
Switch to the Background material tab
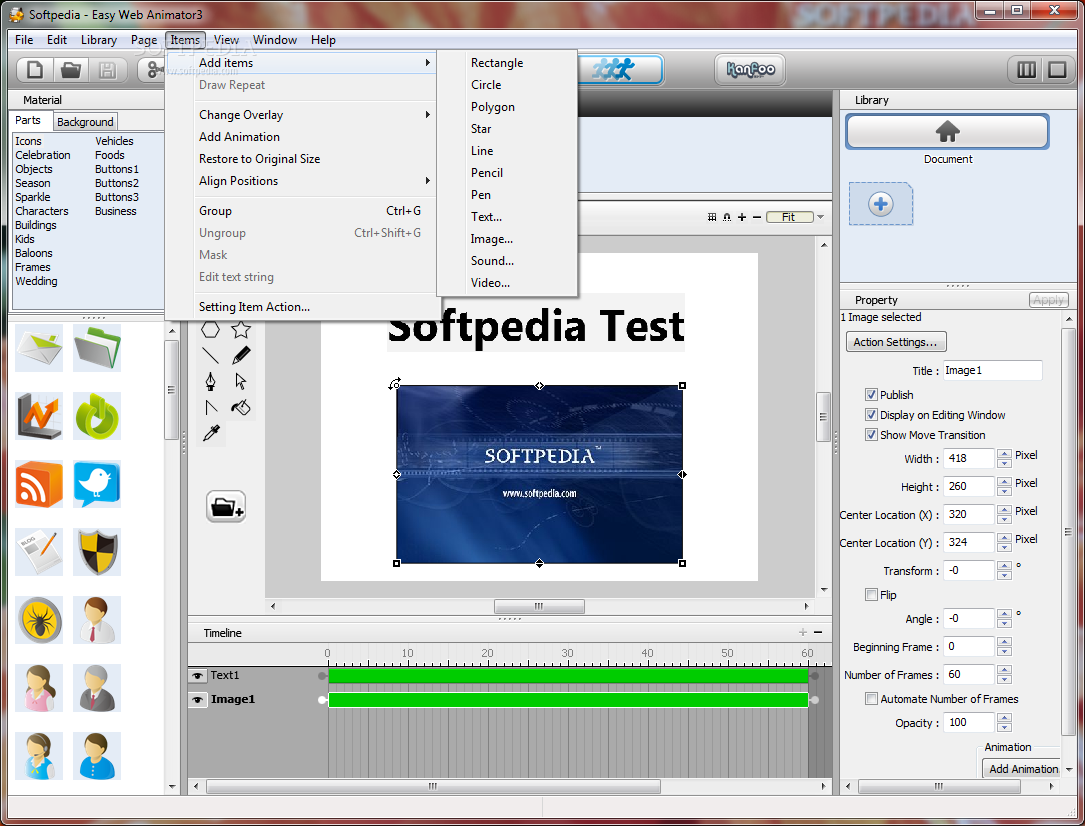coord(85,122)
